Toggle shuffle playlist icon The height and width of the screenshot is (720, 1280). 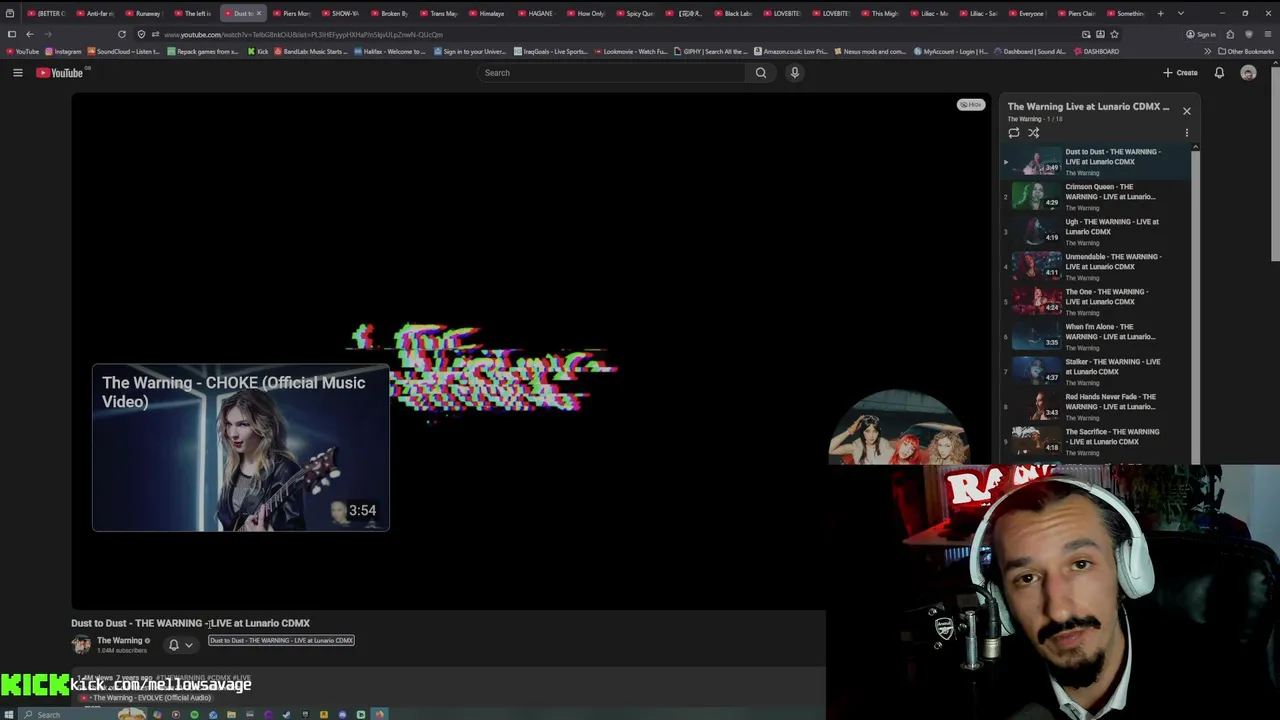click(1034, 132)
